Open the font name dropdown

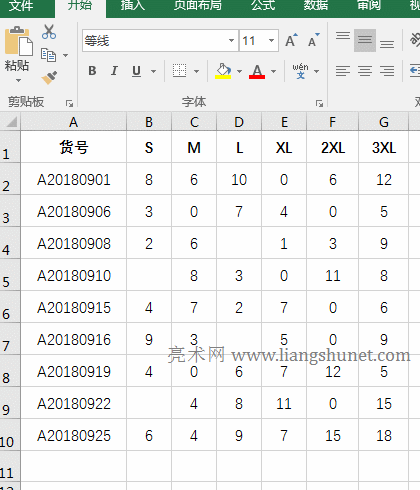pyautogui.click(x=231, y=41)
